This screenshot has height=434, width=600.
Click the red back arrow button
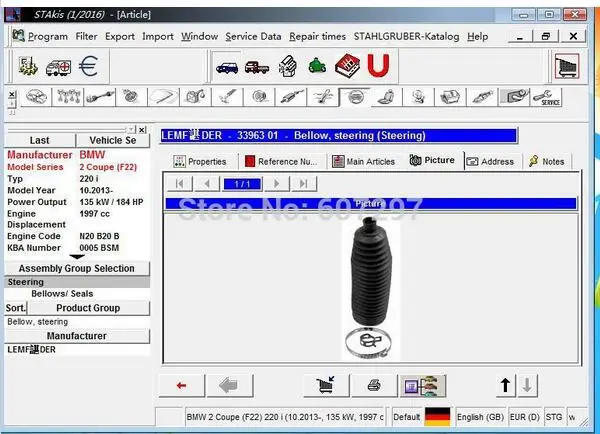[x=182, y=385]
